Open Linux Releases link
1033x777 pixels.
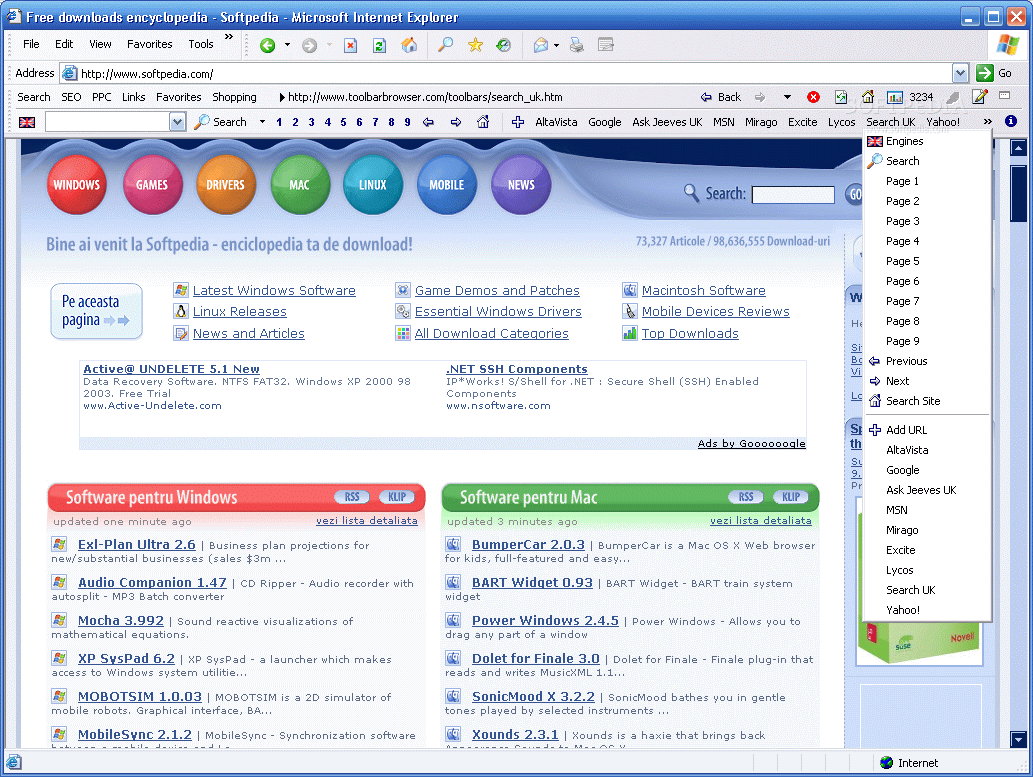[240, 312]
